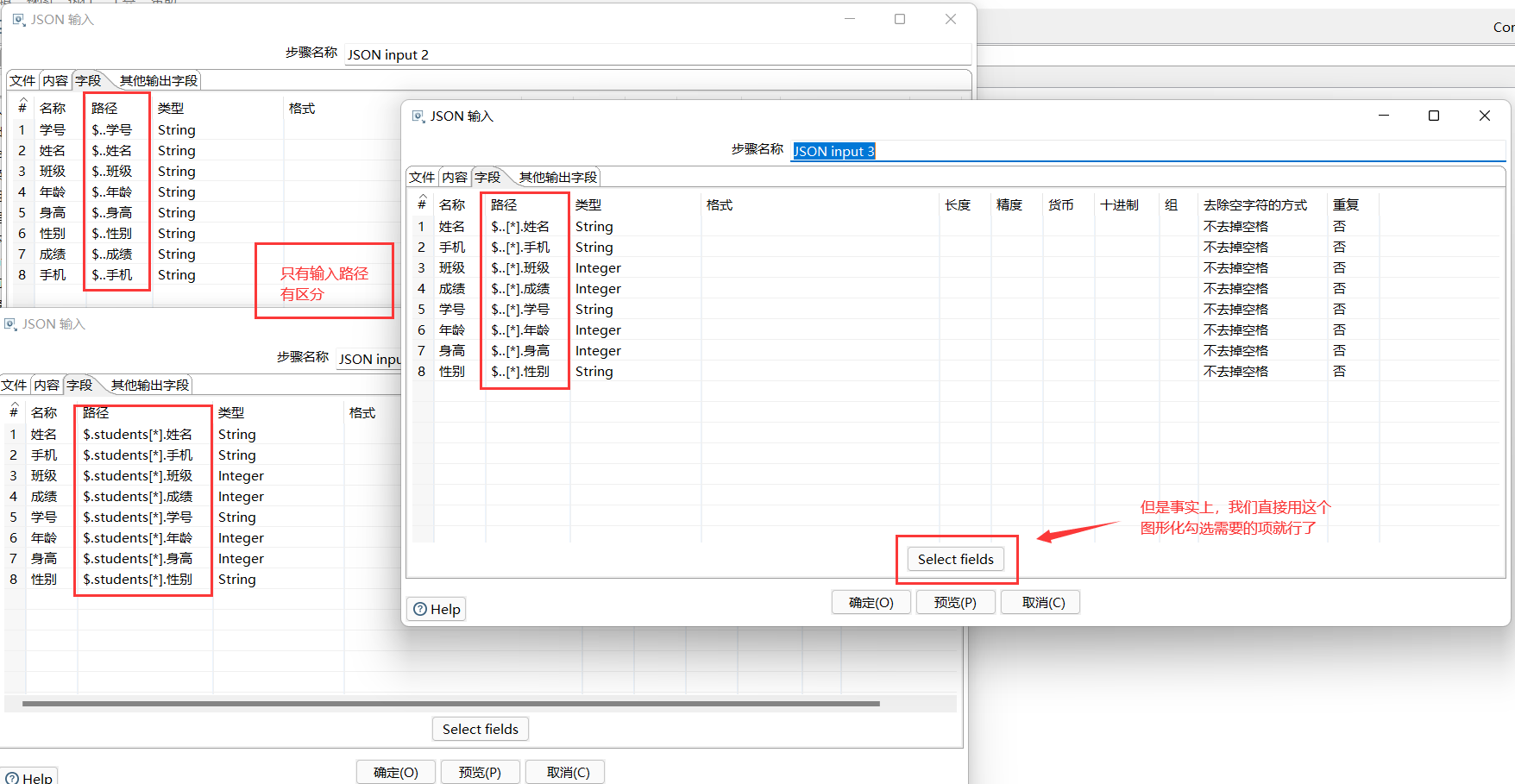1515x784 pixels.
Task: Click 长度 column header
Action: point(964,204)
